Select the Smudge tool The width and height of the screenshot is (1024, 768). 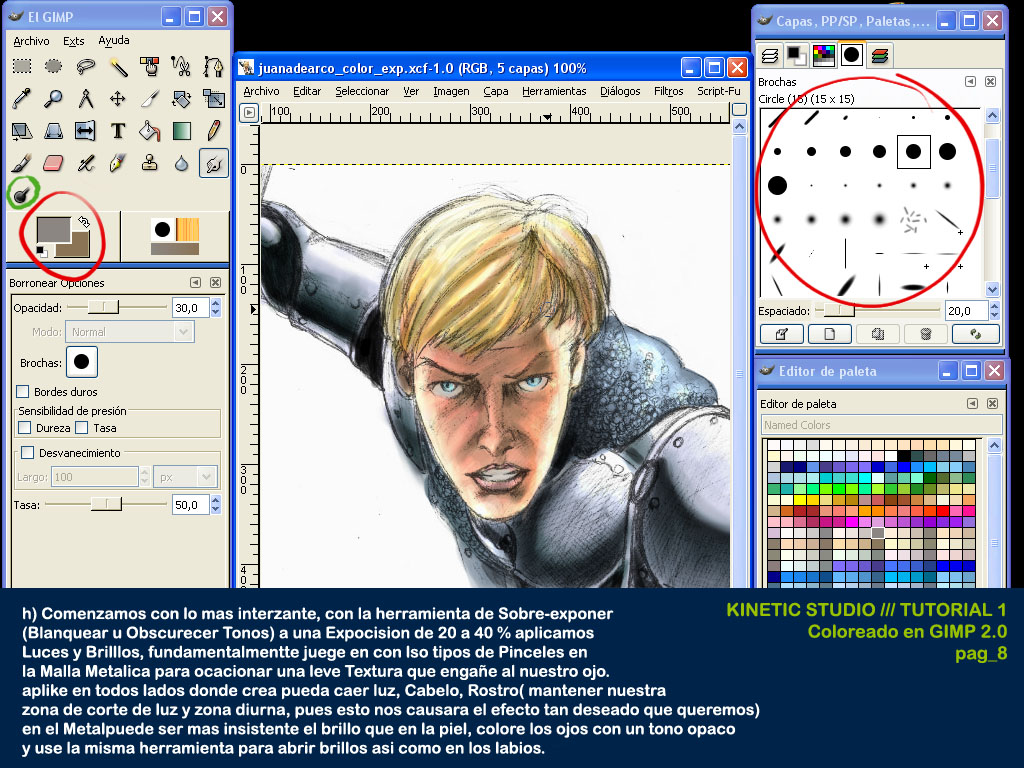[x=213, y=163]
